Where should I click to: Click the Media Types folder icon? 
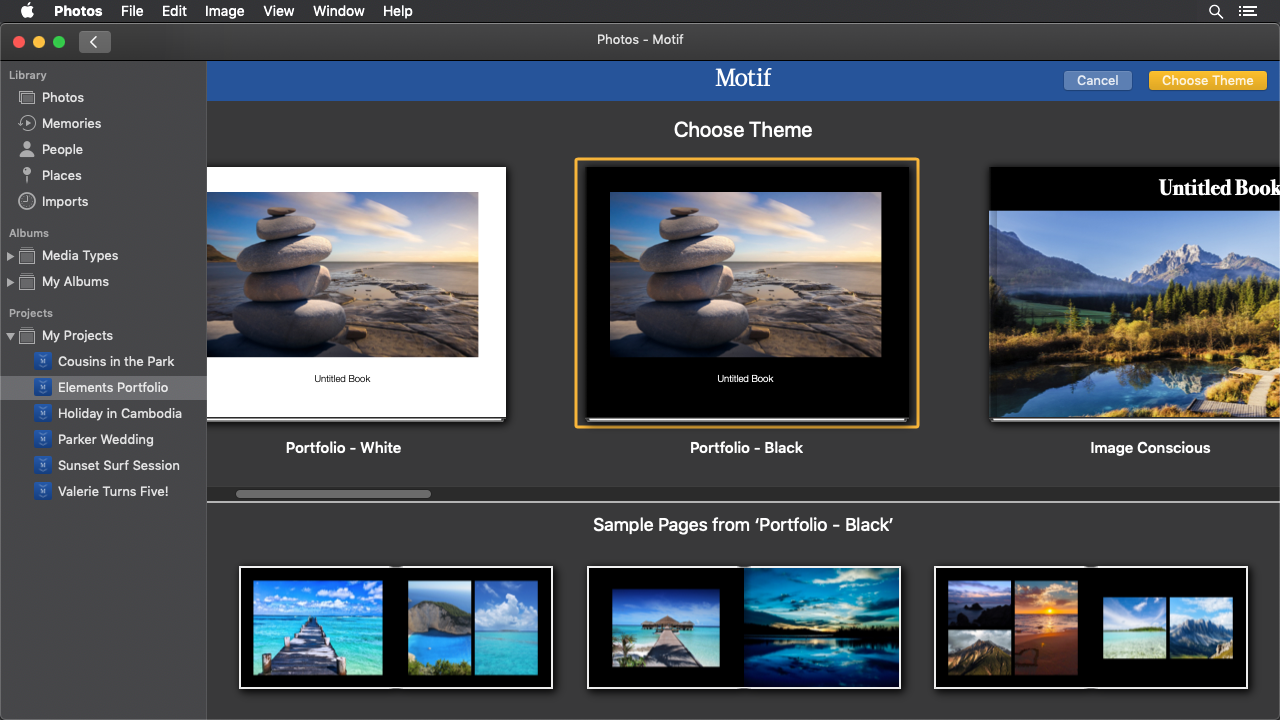point(27,255)
